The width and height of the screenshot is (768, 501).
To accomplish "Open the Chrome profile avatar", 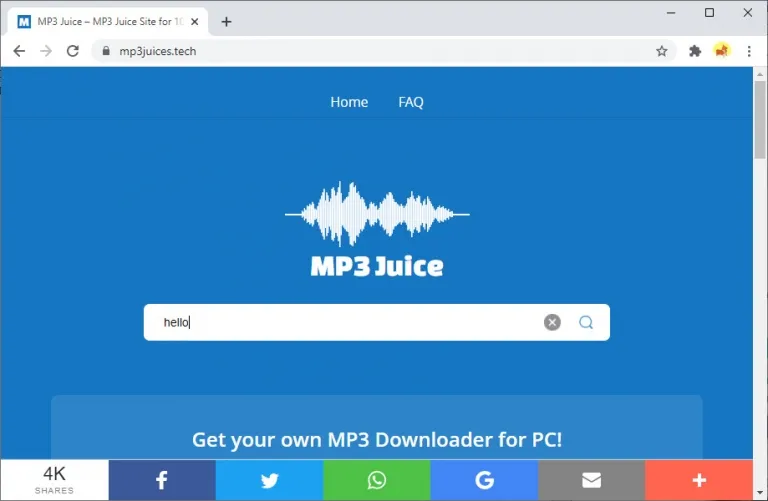I will 722,50.
